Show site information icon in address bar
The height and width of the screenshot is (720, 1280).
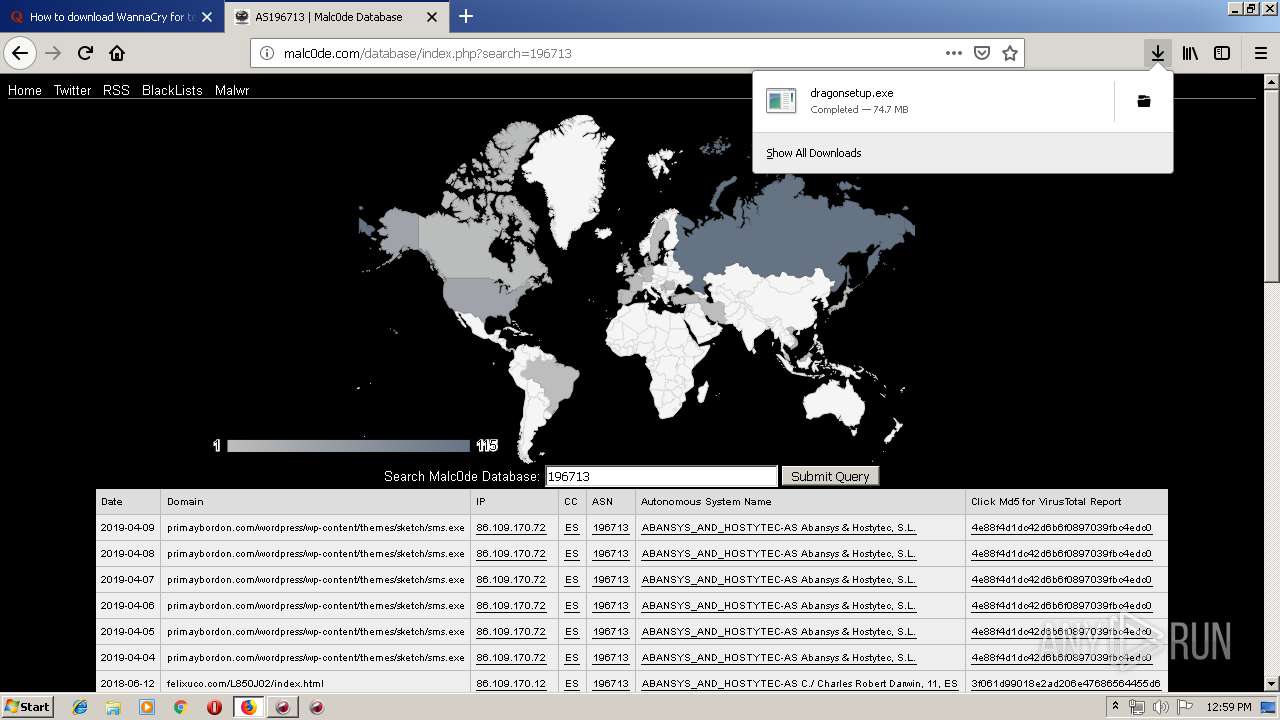point(267,53)
